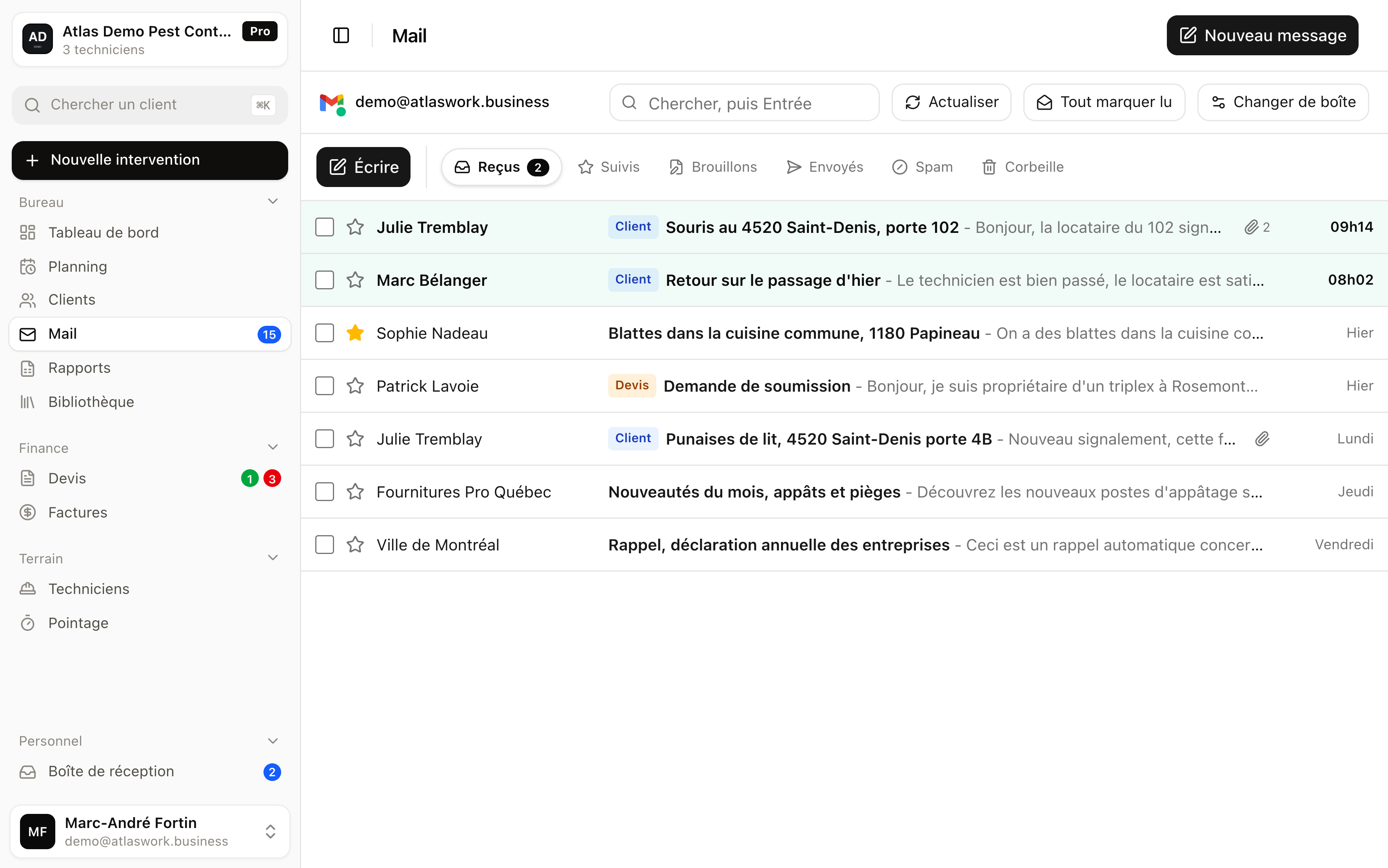This screenshot has width=1388, height=868.
Task: Open Pointage timer page
Action: (x=150, y=623)
